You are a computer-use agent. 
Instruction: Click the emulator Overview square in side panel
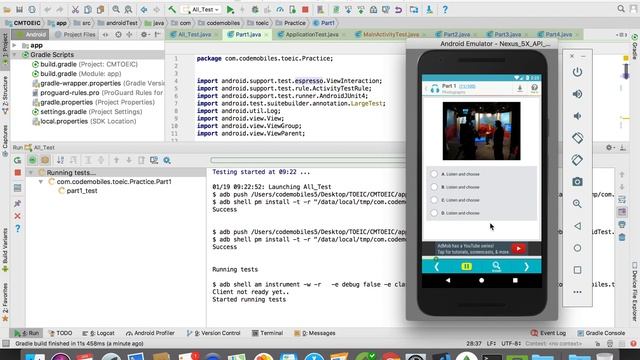point(577,270)
